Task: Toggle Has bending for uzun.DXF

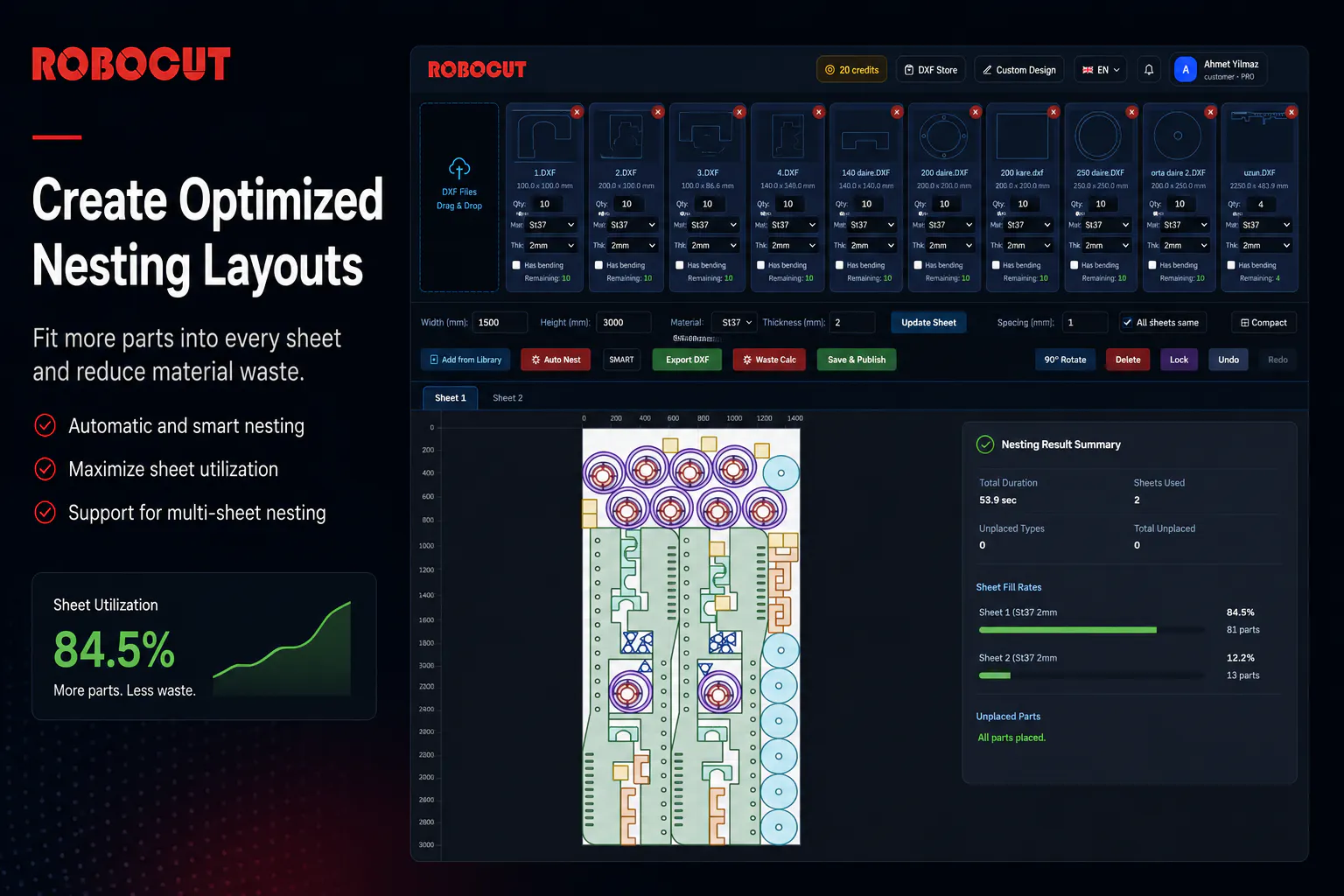Action: [x=1231, y=265]
